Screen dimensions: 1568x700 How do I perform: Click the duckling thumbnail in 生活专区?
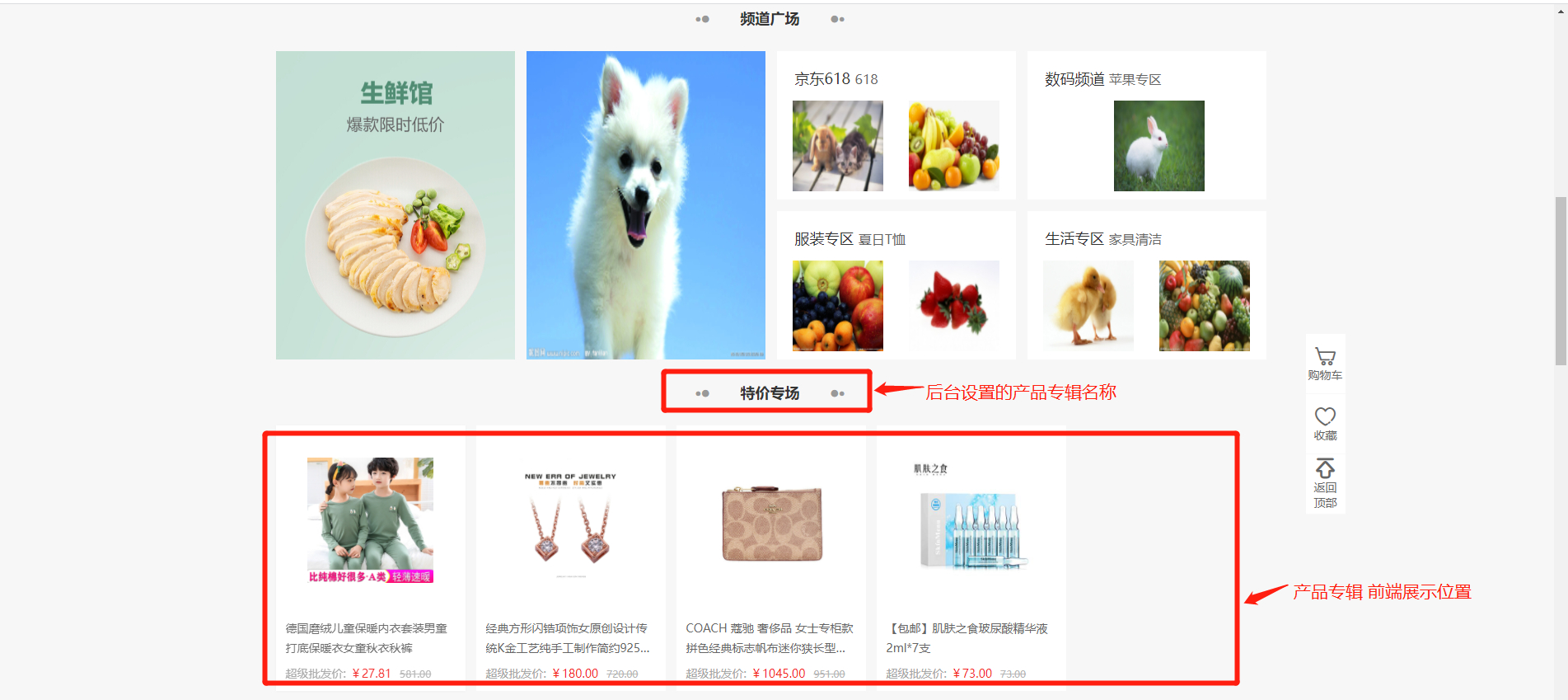coord(1088,306)
